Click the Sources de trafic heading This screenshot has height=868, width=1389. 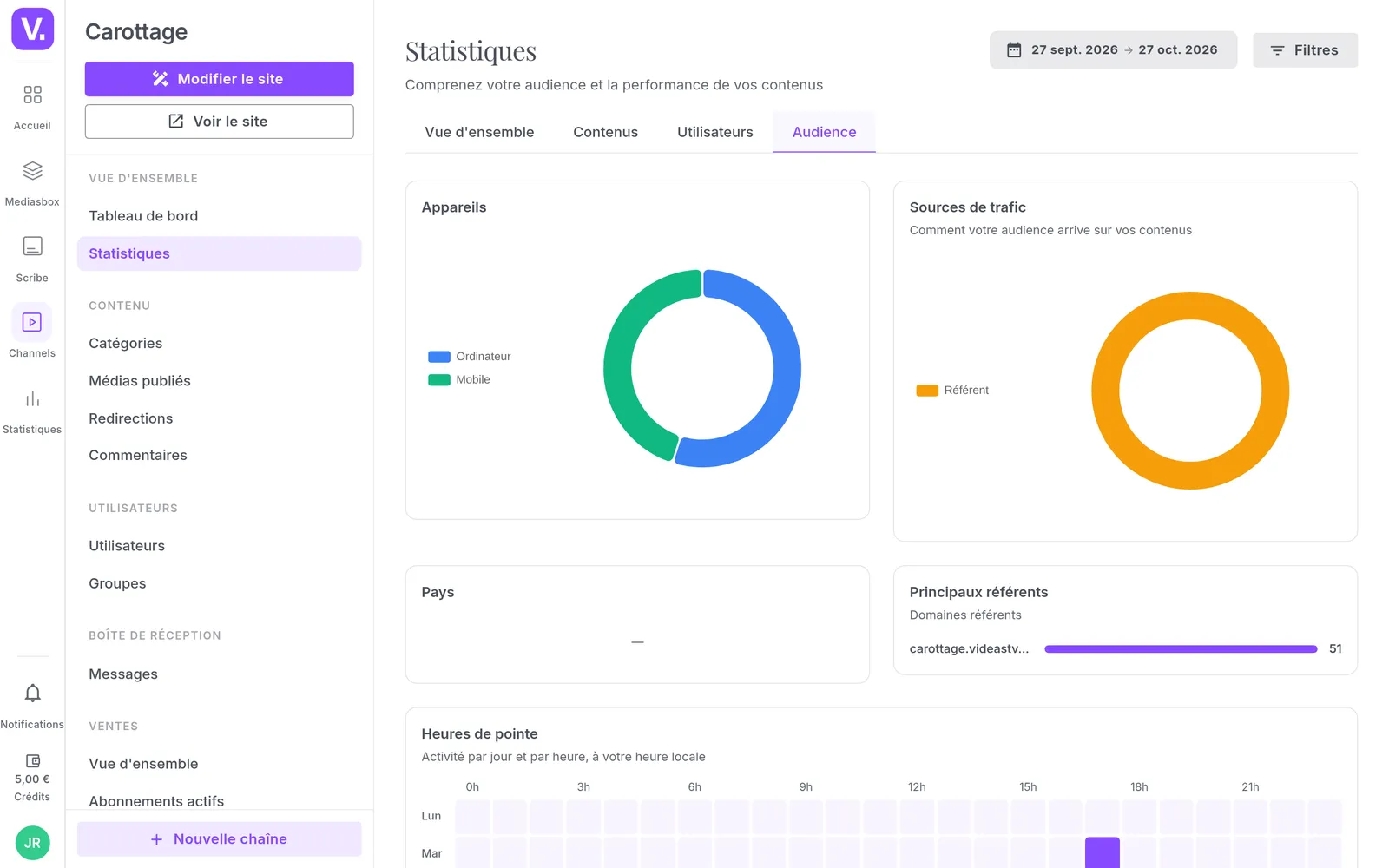click(x=967, y=207)
